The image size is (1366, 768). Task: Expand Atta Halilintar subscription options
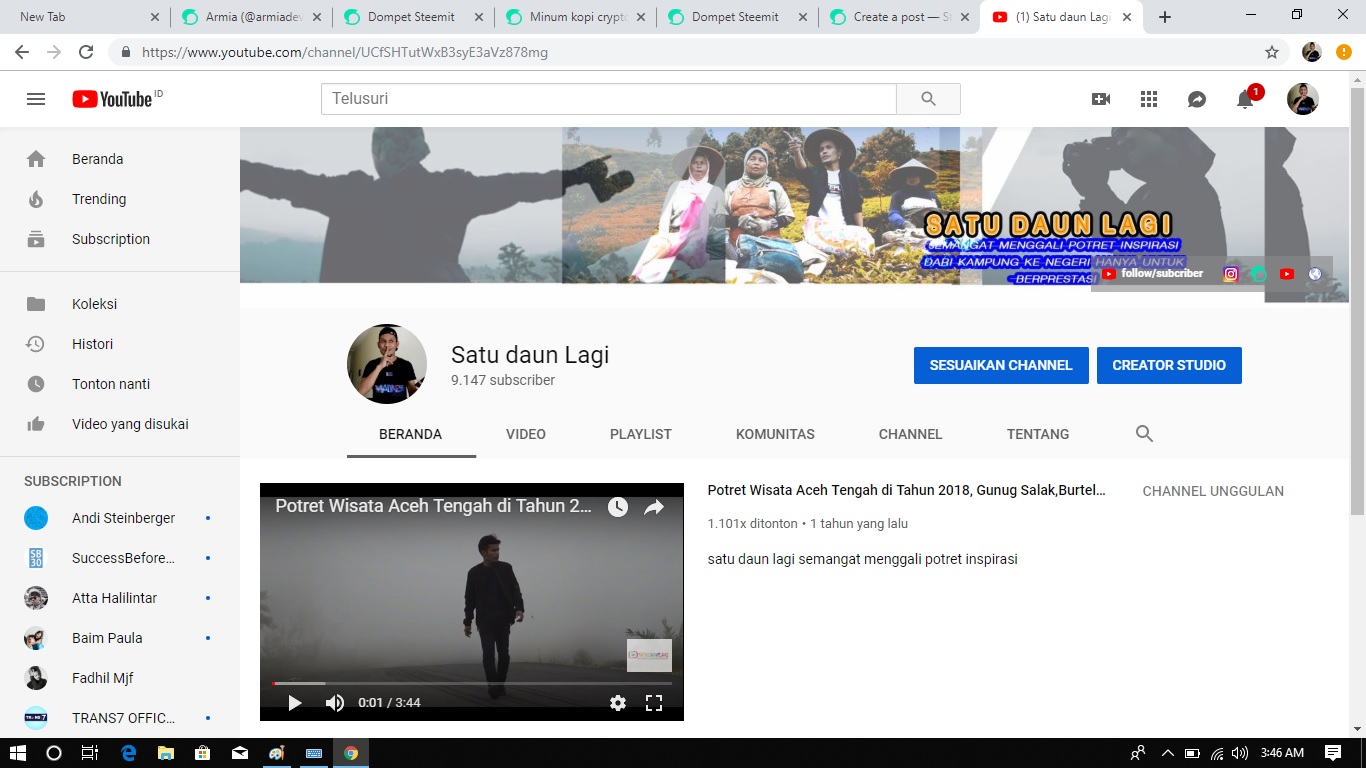(207, 598)
